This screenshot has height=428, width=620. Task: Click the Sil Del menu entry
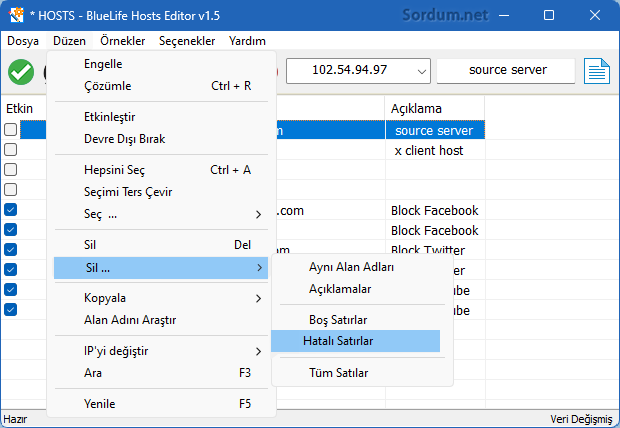161,245
